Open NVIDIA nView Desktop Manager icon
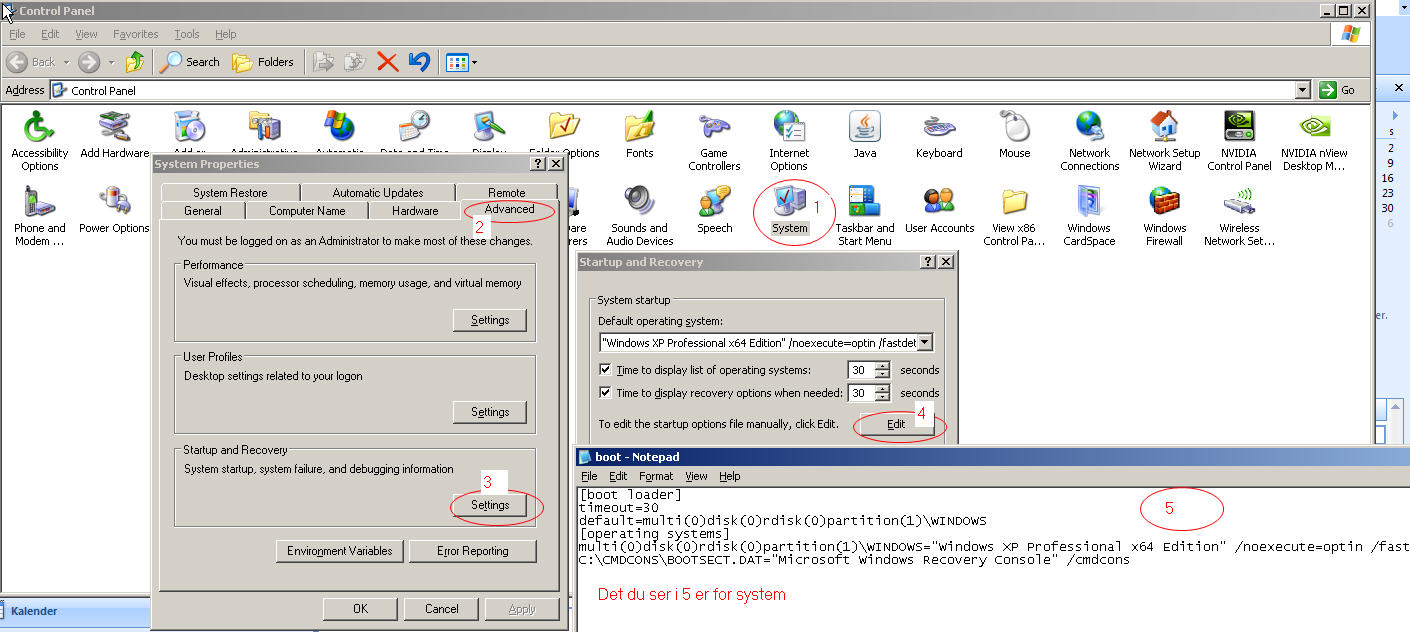 [x=1315, y=141]
